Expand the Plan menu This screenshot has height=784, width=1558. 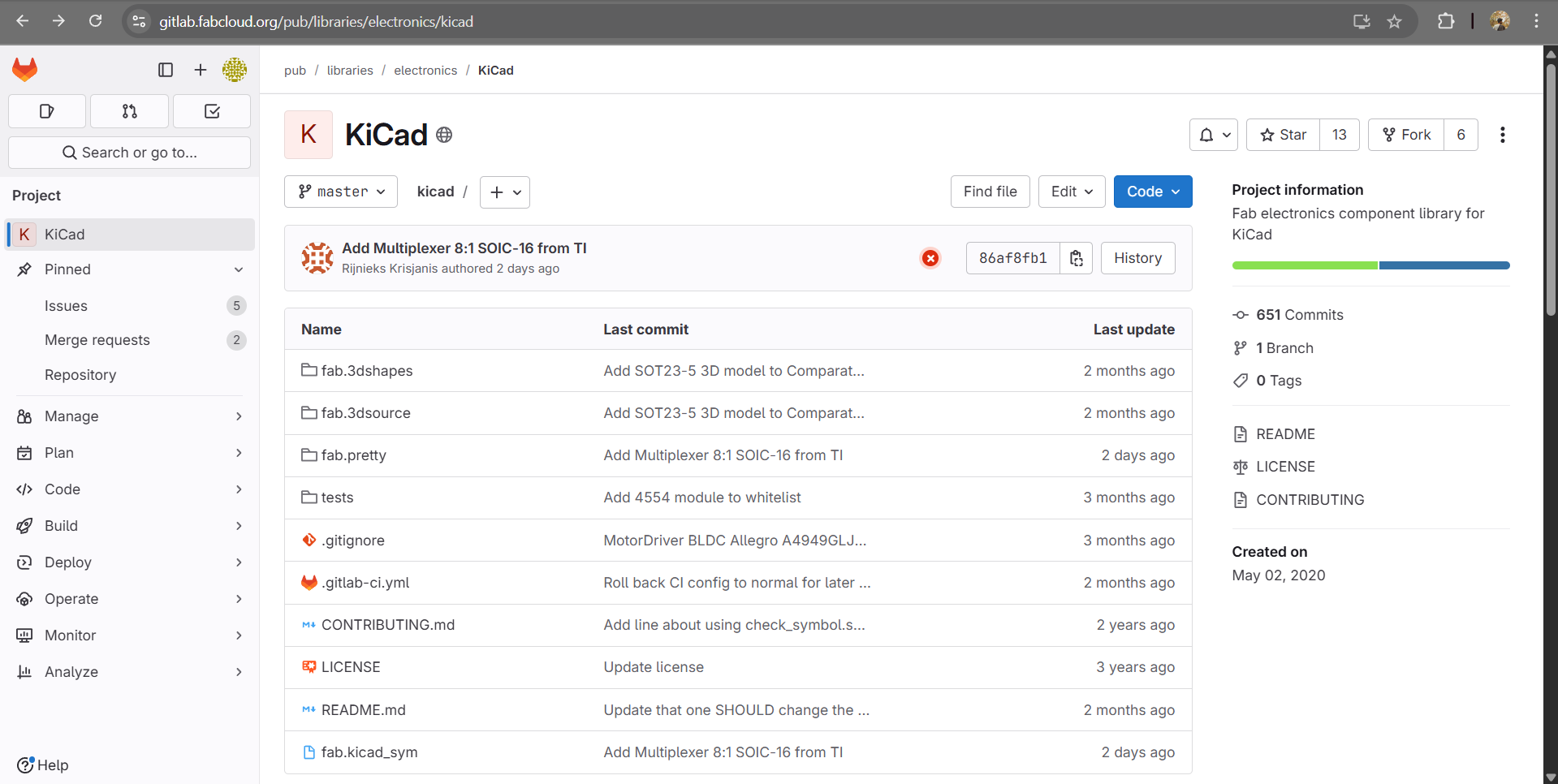tap(130, 453)
